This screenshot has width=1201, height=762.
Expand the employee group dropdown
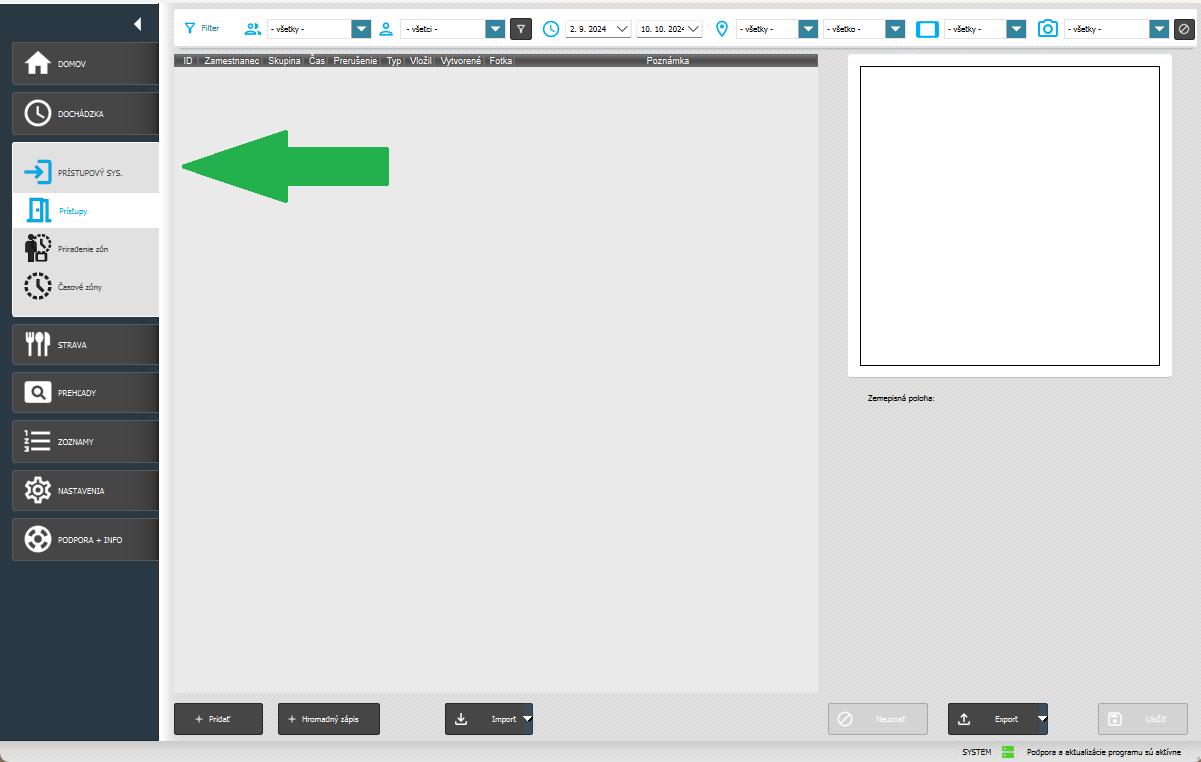(361, 29)
